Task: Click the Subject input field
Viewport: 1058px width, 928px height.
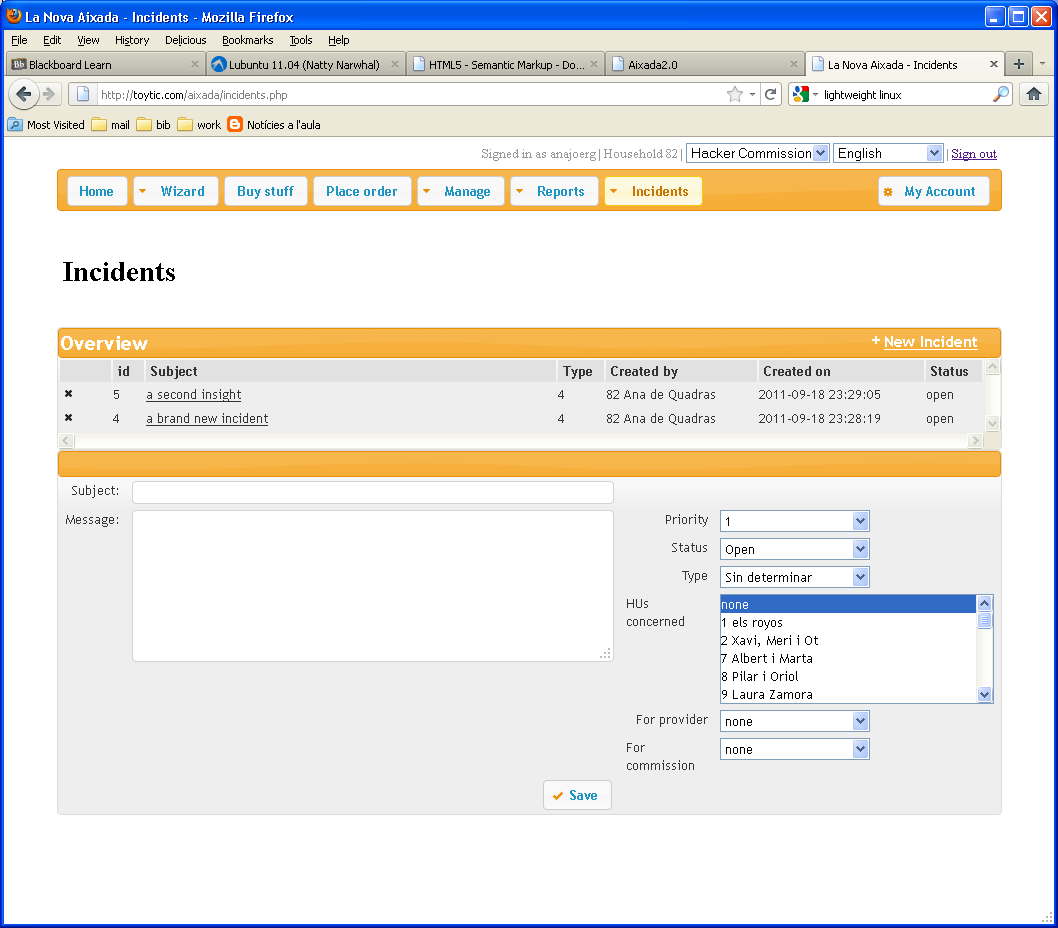Action: pyautogui.click(x=372, y=492)
